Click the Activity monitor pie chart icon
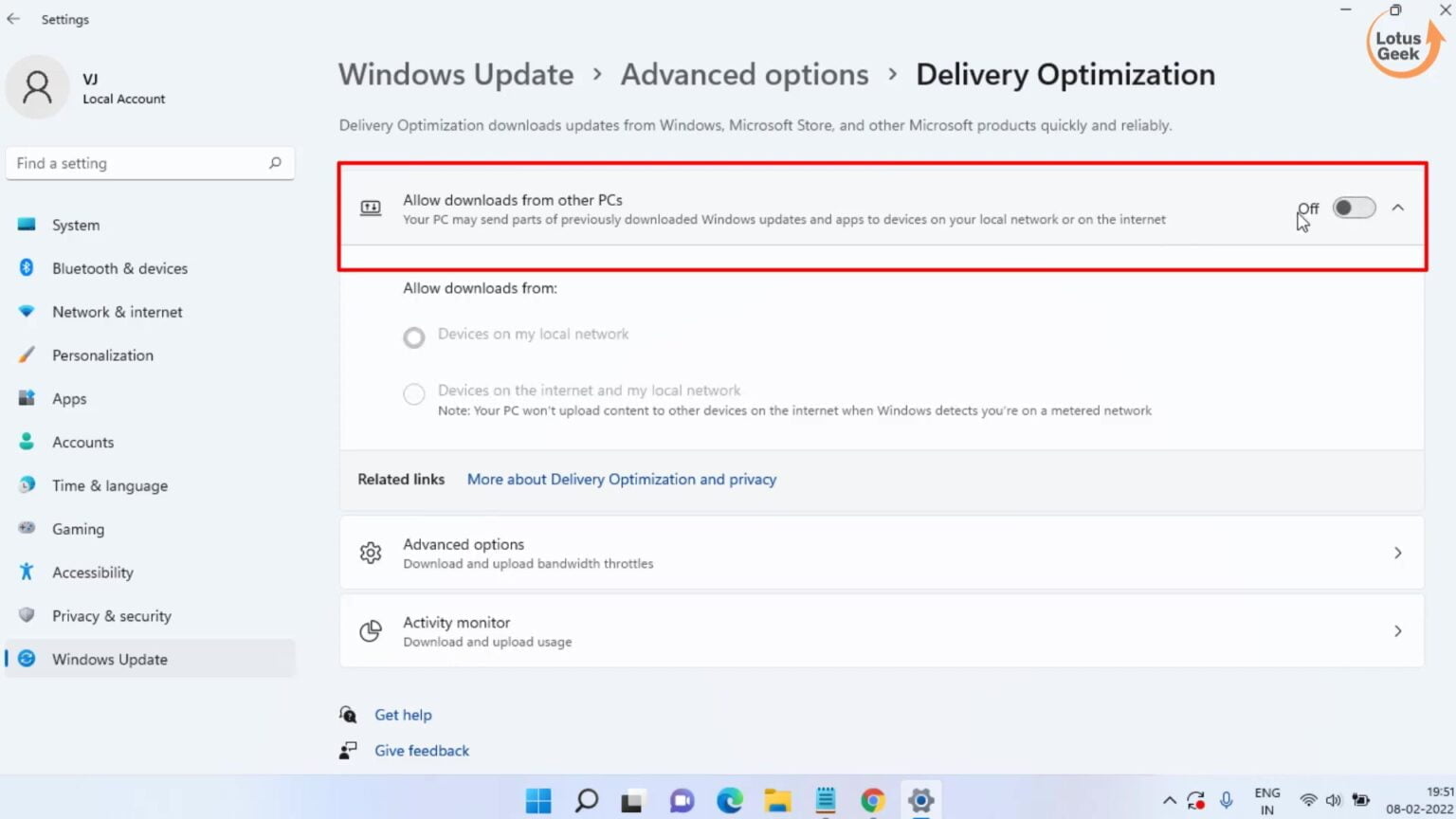The width and height of the screenshot is (1456, 819). click(371, 631)
